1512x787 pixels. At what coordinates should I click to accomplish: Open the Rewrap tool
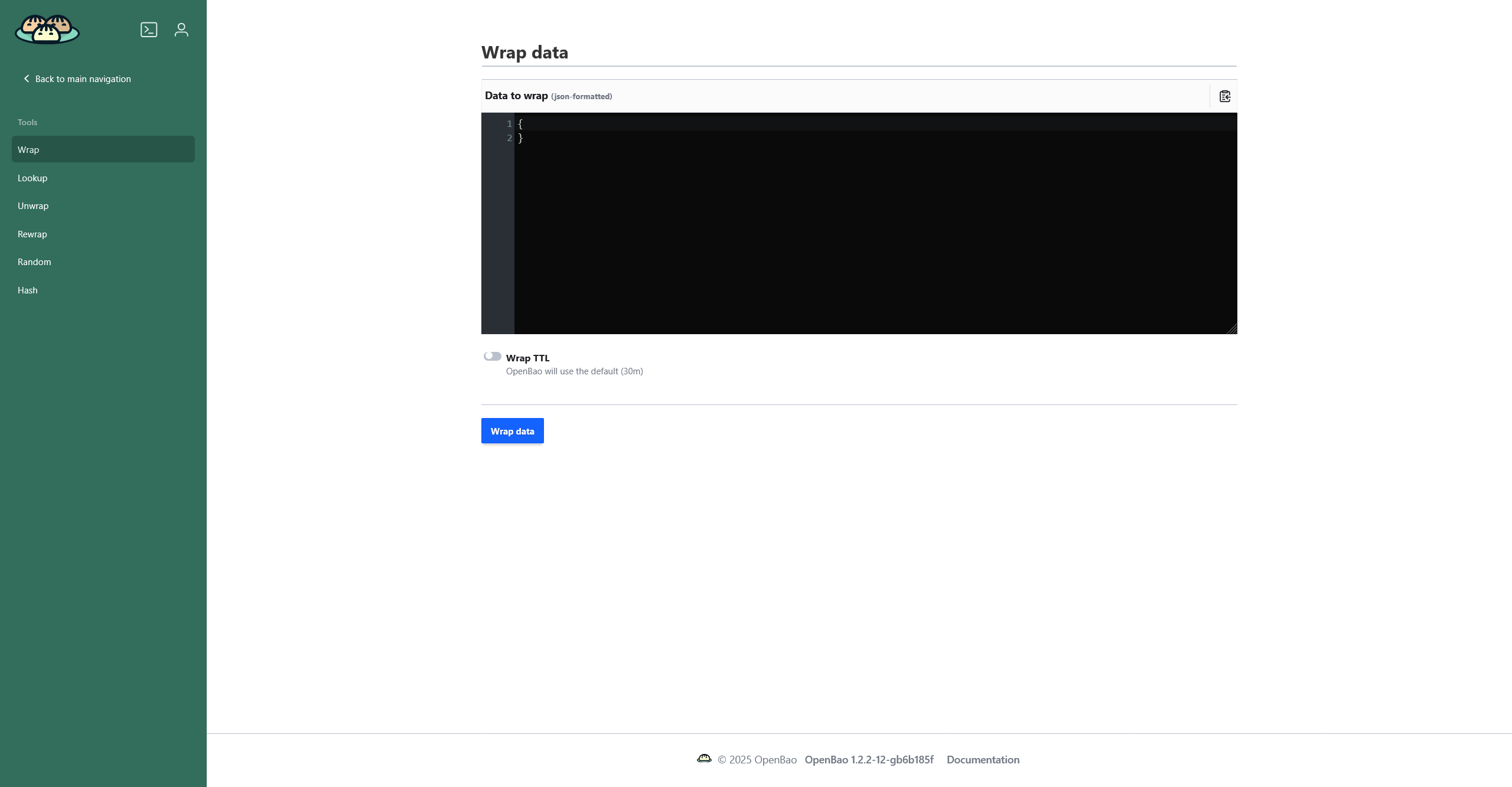coord(32,234)
